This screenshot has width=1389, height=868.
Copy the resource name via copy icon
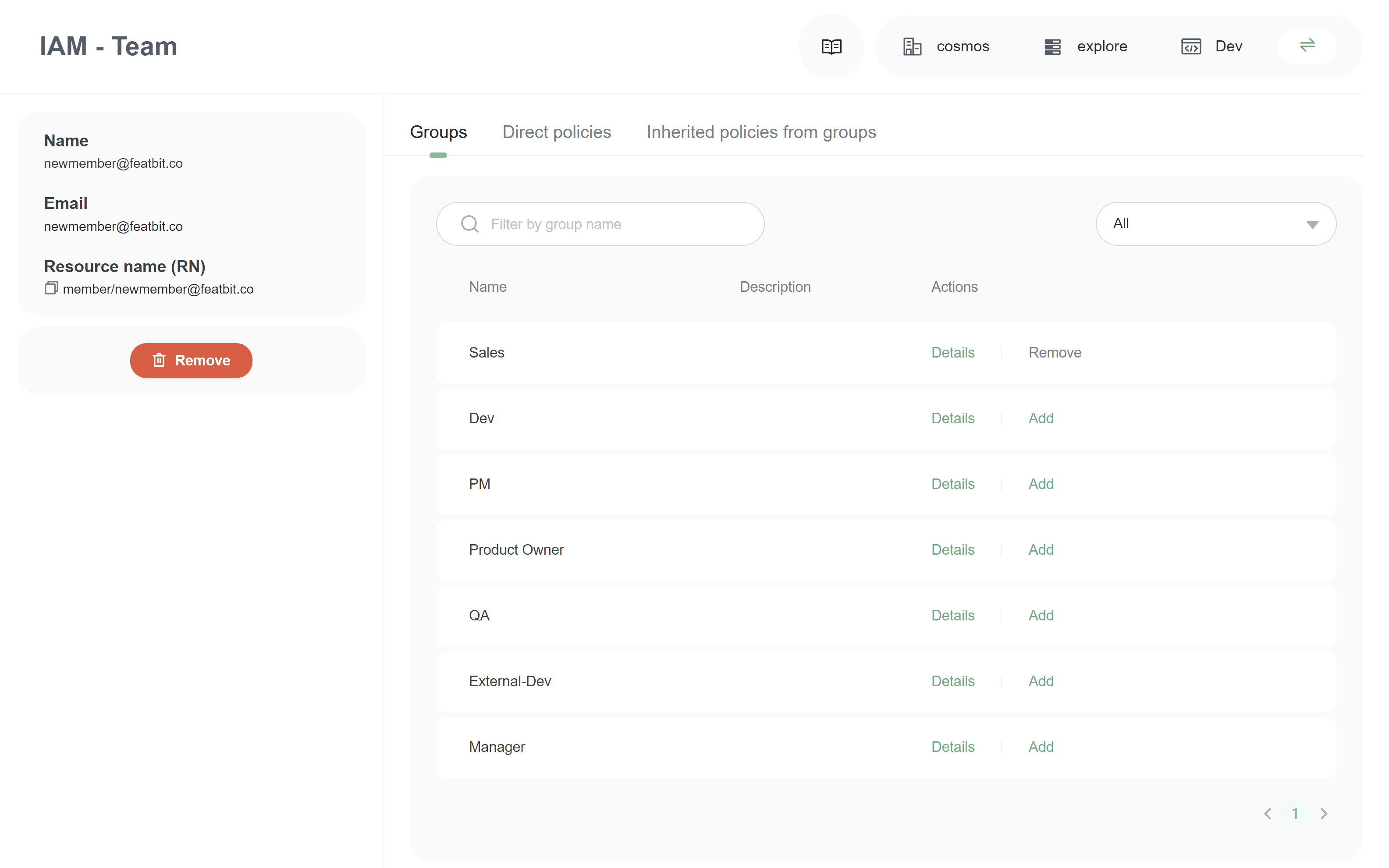click(x=51, y=288)
